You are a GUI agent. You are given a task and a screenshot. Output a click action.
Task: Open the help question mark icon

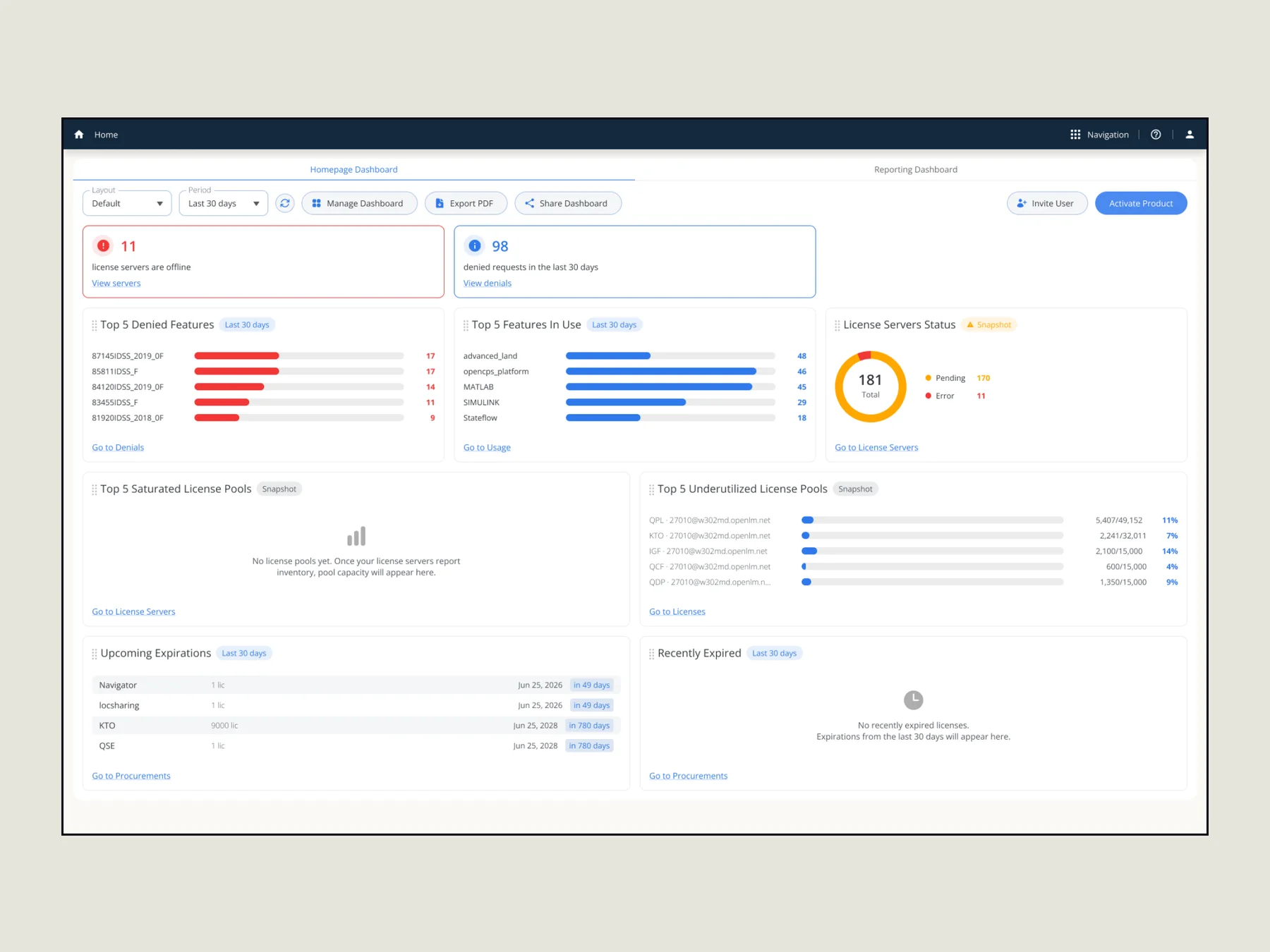1156,135
